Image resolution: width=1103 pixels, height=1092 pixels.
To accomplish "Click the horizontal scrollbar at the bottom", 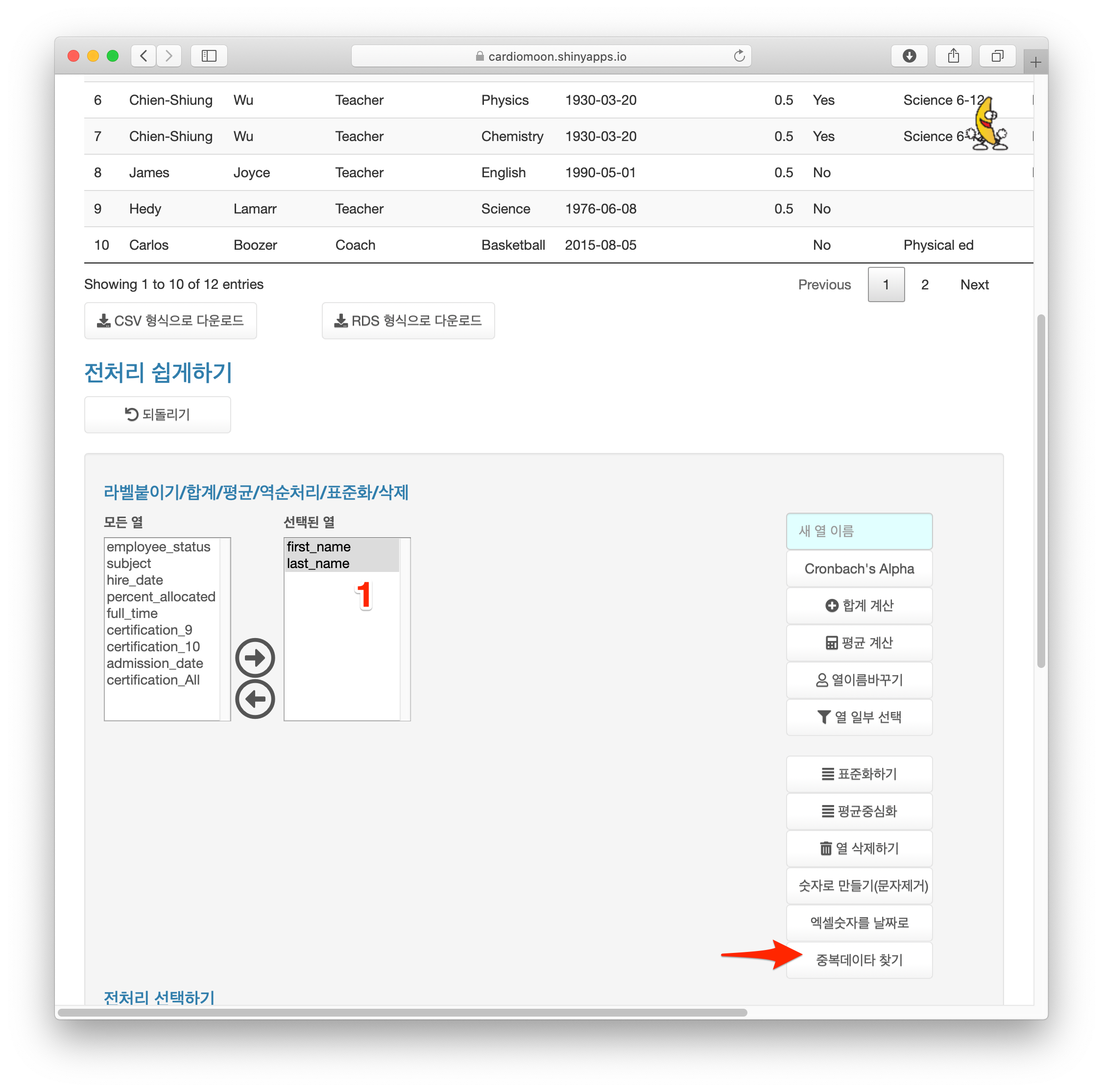I will pyautogui.click(x=402, y=1012).
